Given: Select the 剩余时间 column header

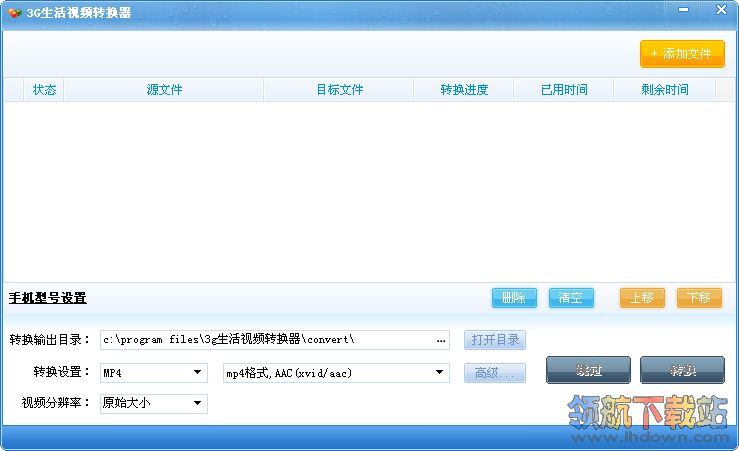Looking at the screenshot, I should 665,90.
